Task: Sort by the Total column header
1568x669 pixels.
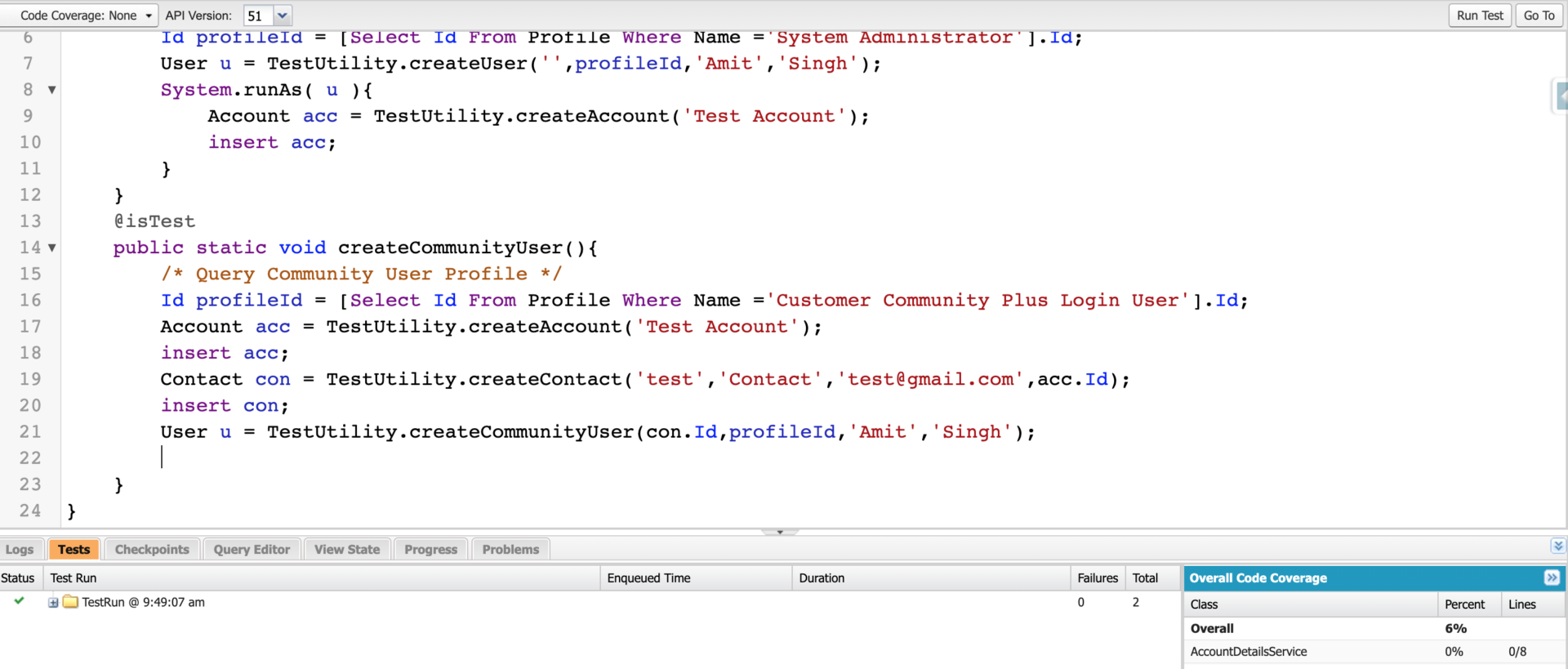Action: [1152, 578]
